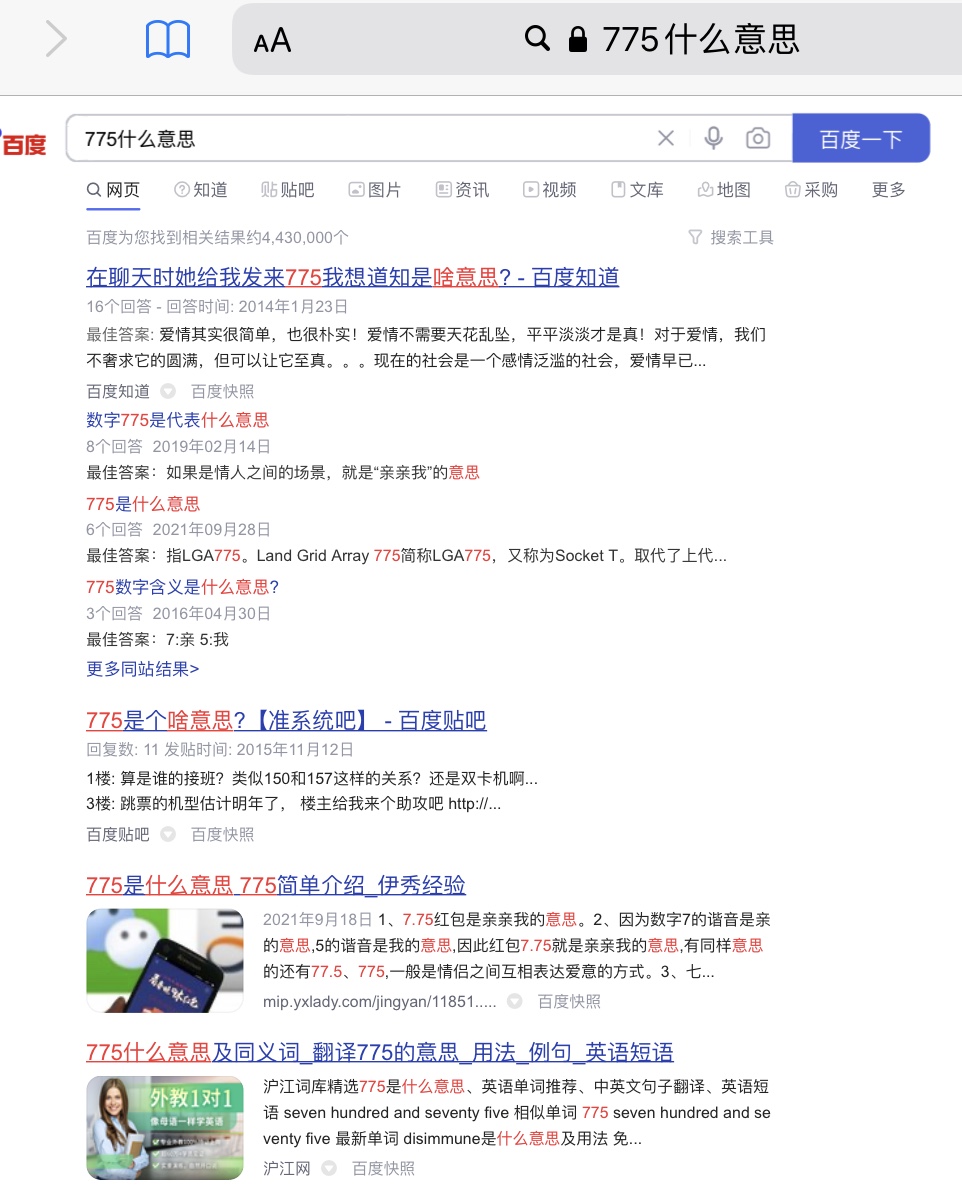This screenshot has width=962, height=1199.
Task: Click the 沪江网 source label
Action: 287,1168
